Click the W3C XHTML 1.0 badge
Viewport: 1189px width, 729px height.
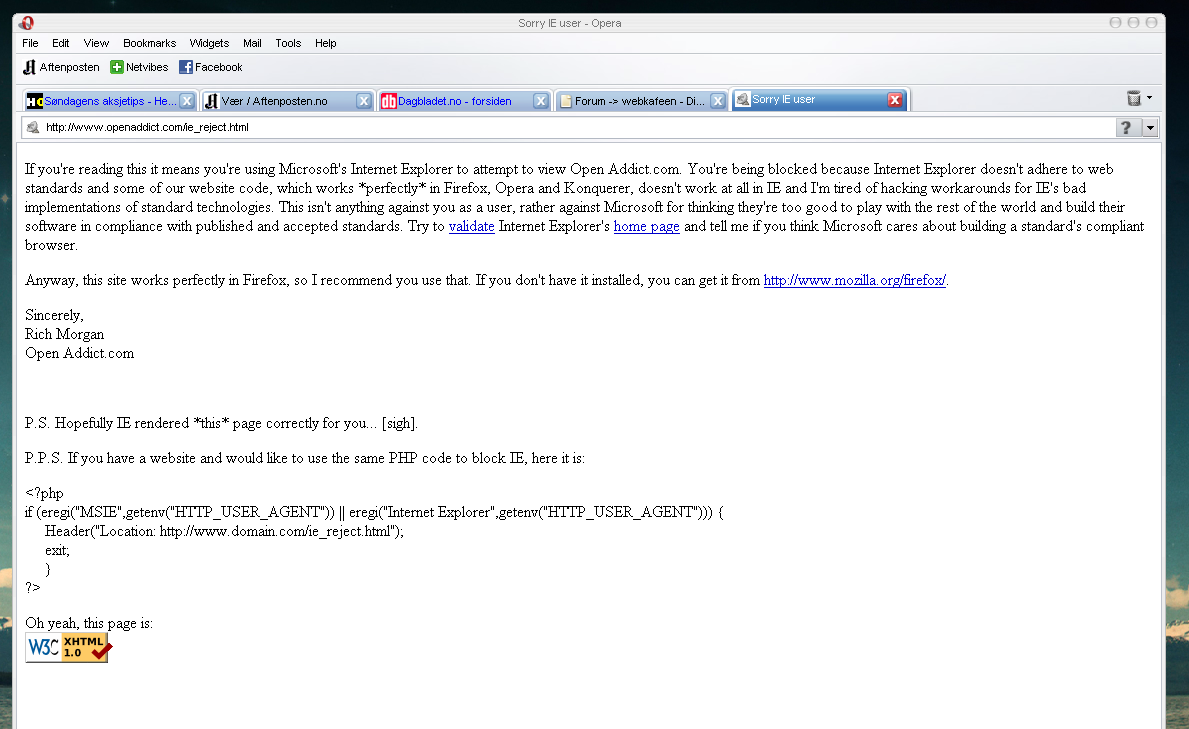[68, 648]
